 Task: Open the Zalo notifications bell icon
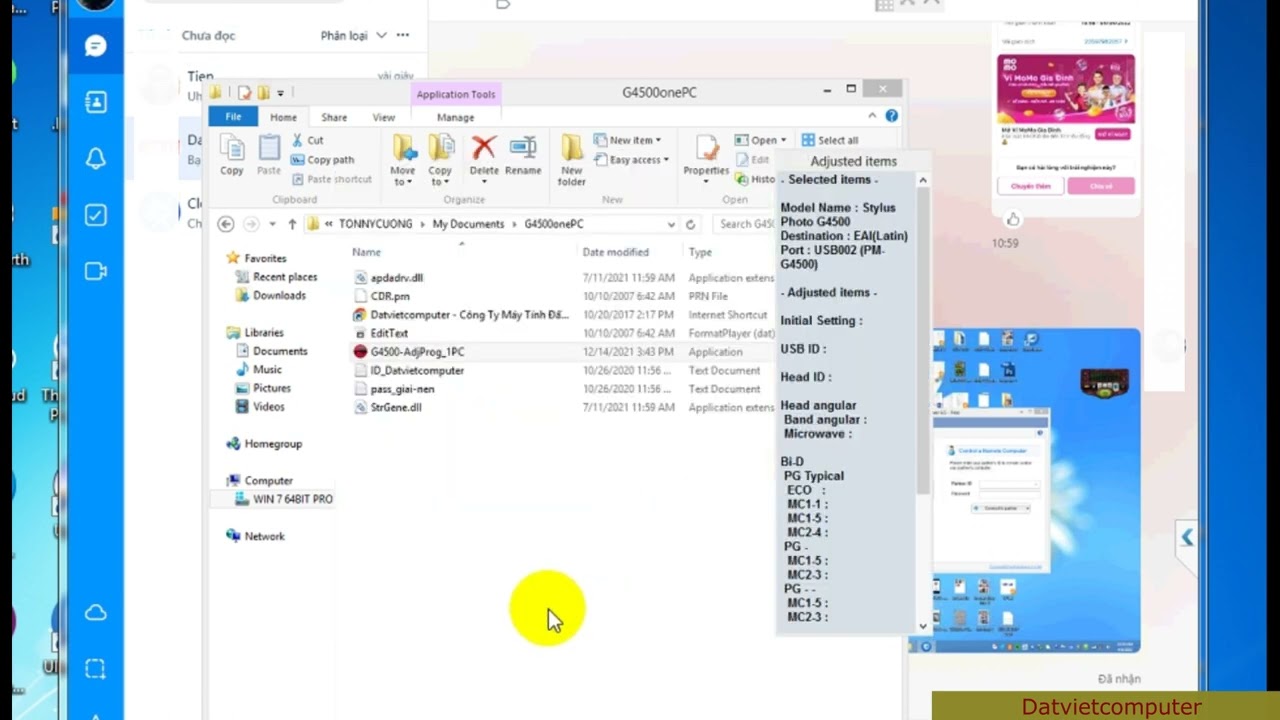(96, 158)
